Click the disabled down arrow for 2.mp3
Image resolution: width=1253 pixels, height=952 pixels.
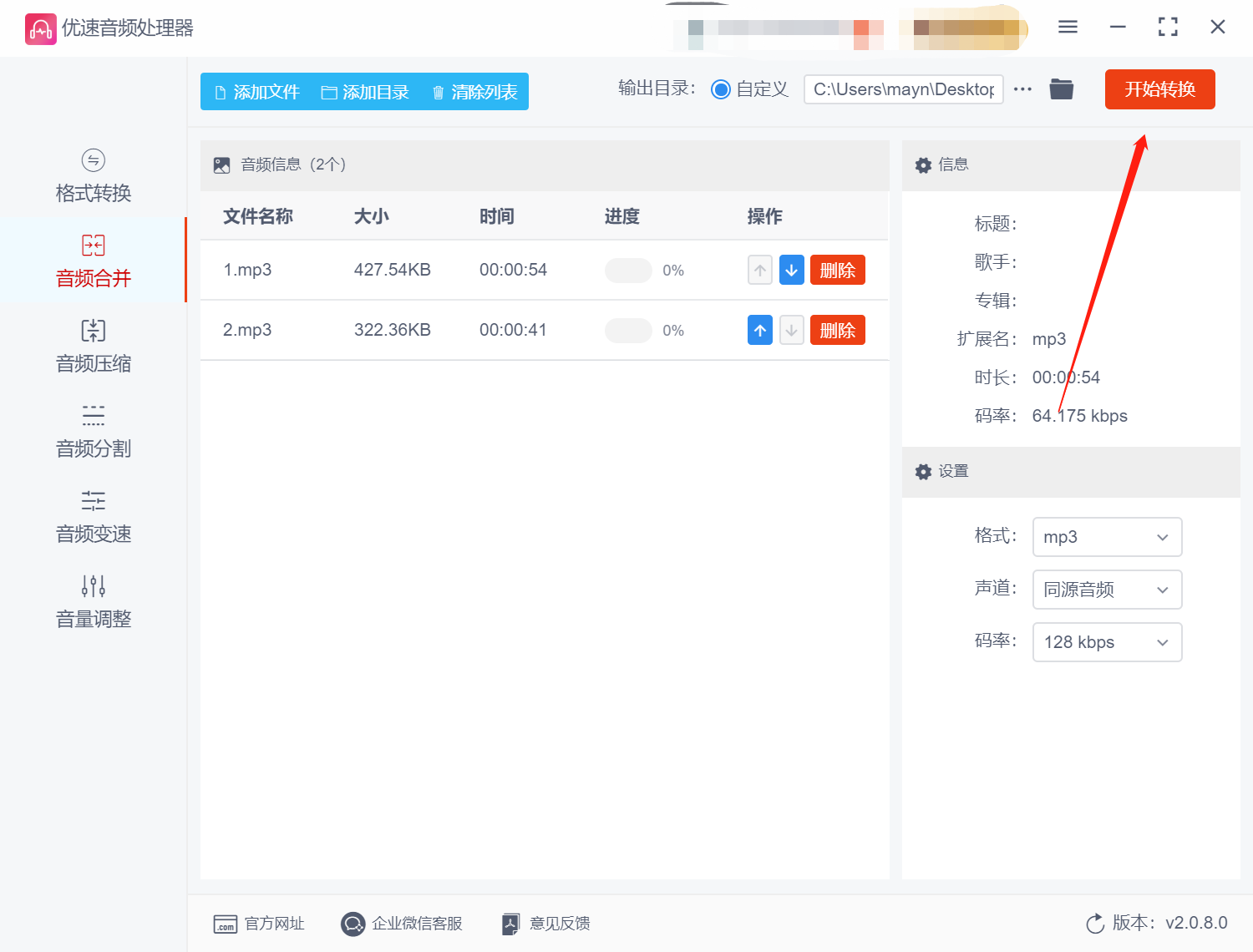click(x=791, y=330)
